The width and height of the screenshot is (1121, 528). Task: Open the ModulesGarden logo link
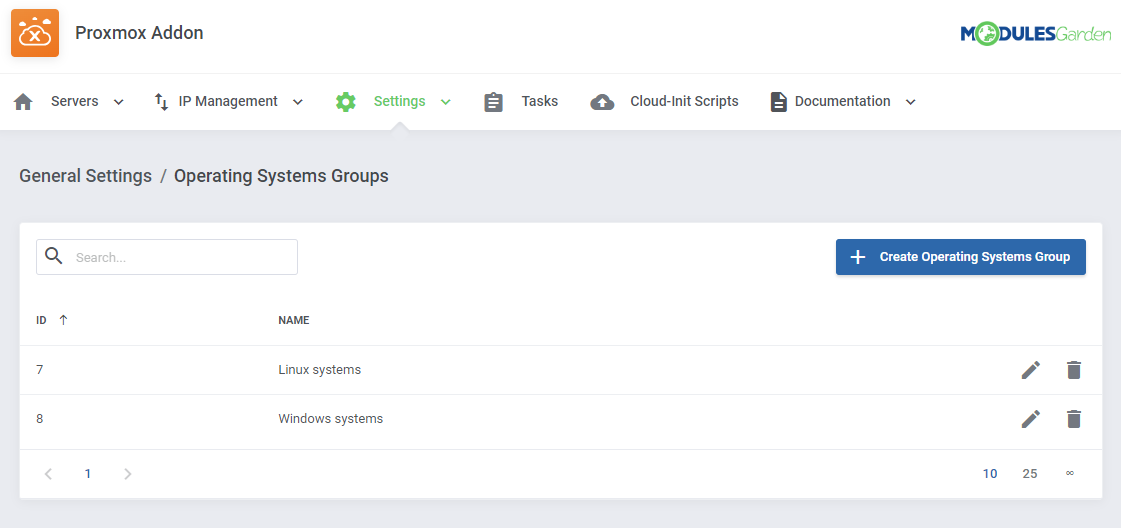tap(1036, 34)
